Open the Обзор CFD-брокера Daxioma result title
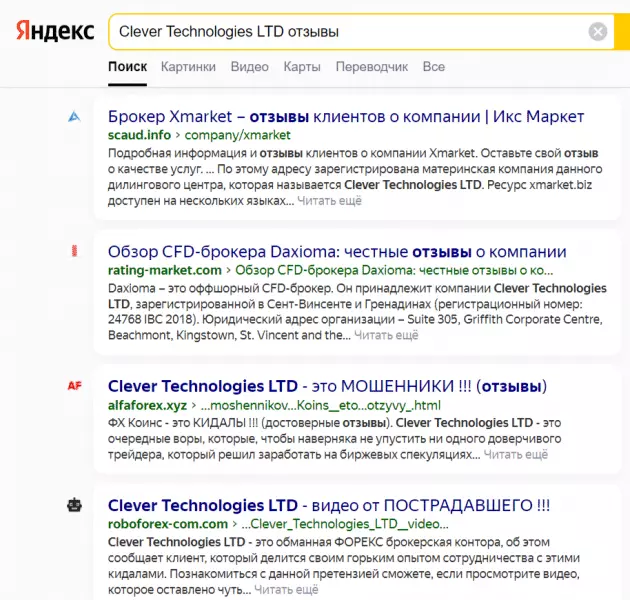Screen dimensions: 630x600 click(337, 252)
